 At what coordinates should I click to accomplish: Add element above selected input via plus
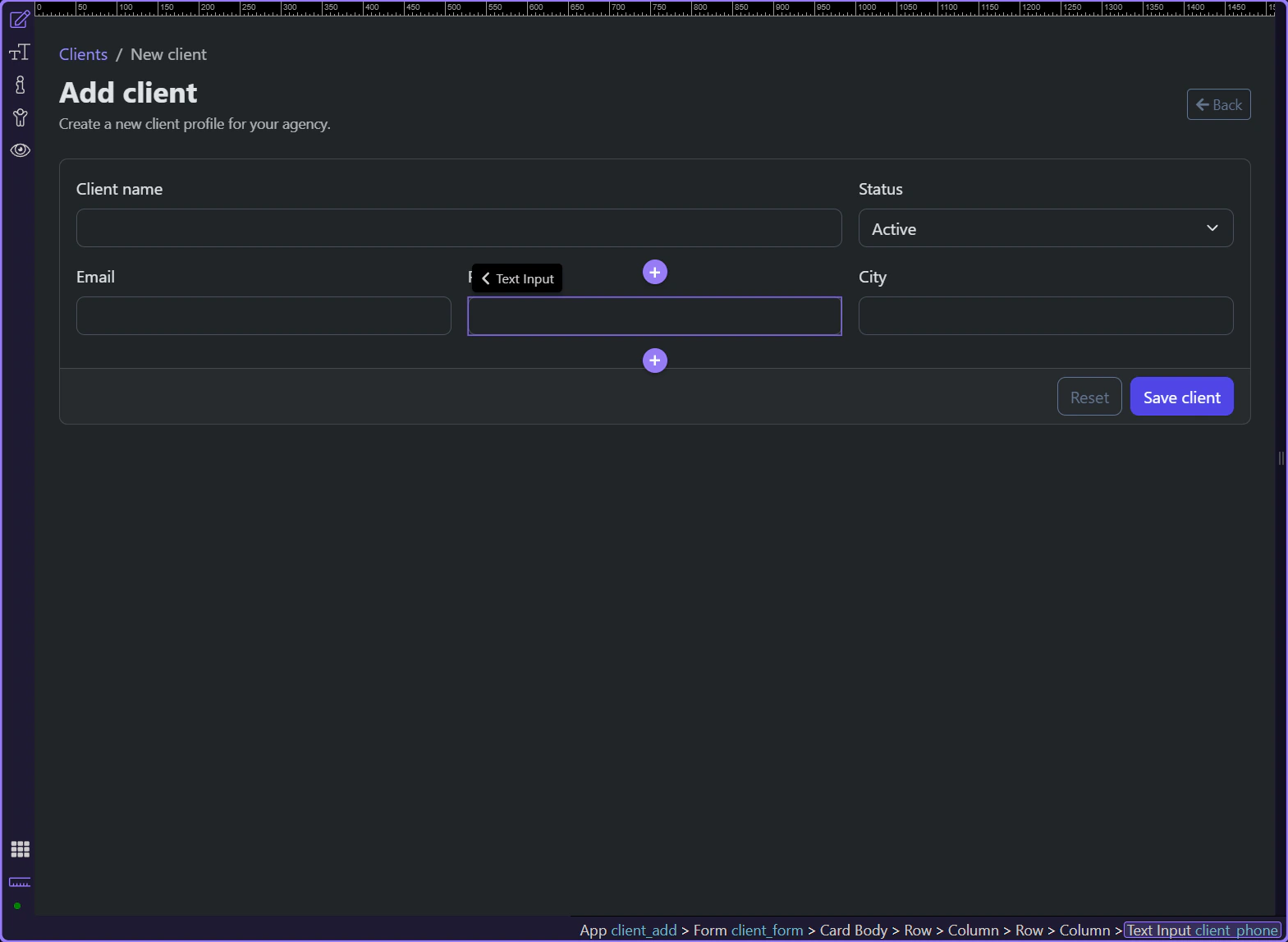[654, 272]
